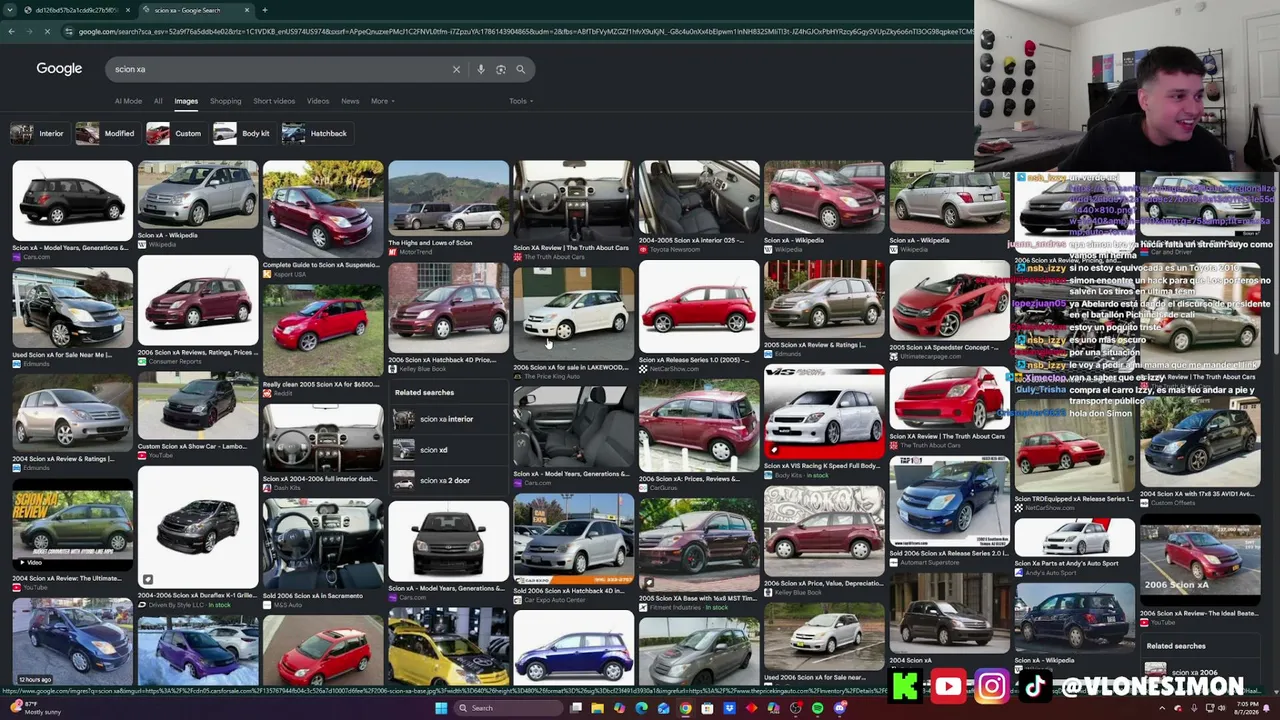This screenshot has height=720, width=1280.
Task: Open 'Scion xA: Prices, Reviews' CarGurus image
Action: click(x=699, y=425)
